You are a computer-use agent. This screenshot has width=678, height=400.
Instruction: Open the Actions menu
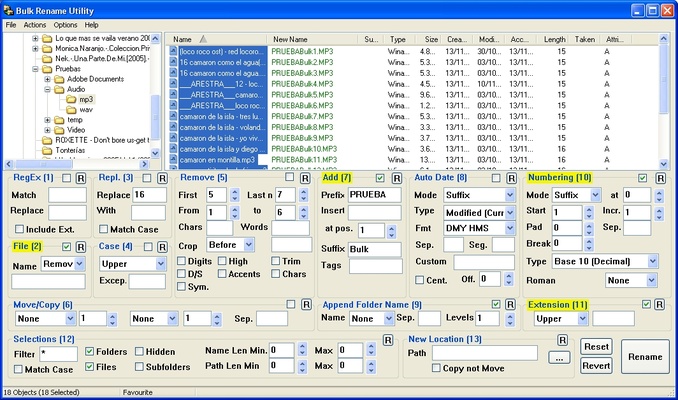[x=35, y=24]
